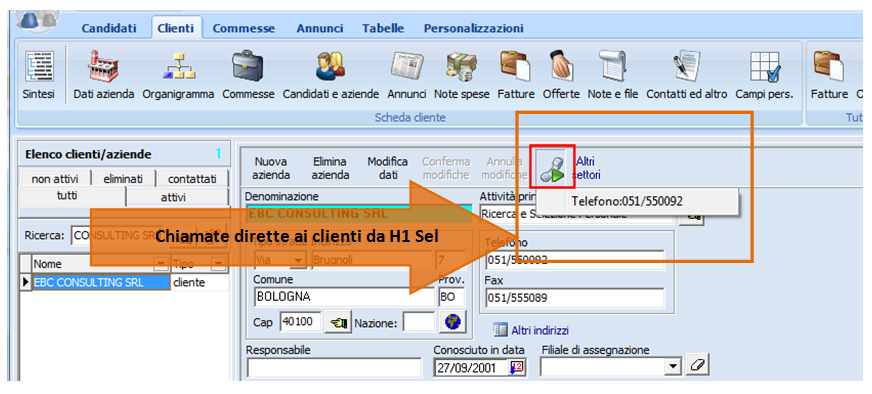Switch to the Clienti ribbon tab

click(176, 28)
